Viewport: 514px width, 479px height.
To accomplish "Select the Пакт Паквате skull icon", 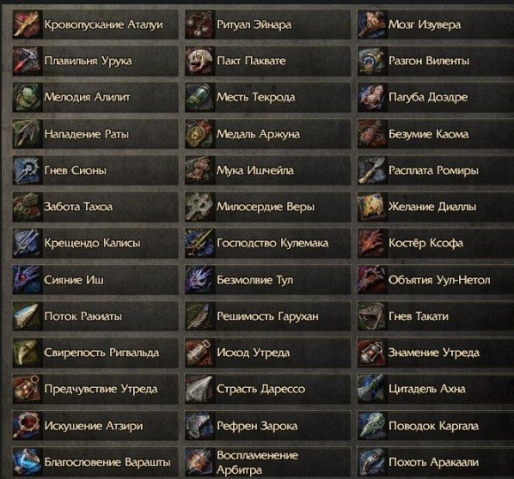I will pyautogui.click(x=200, y=61).
